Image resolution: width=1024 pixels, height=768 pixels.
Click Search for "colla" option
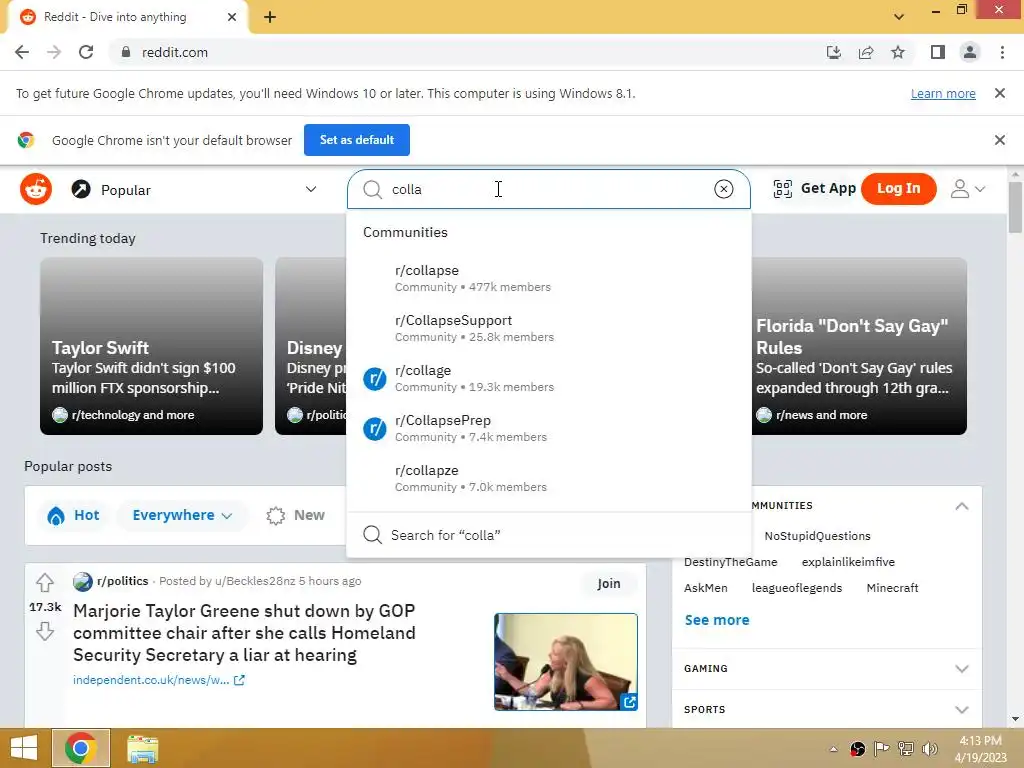(549, 535)
